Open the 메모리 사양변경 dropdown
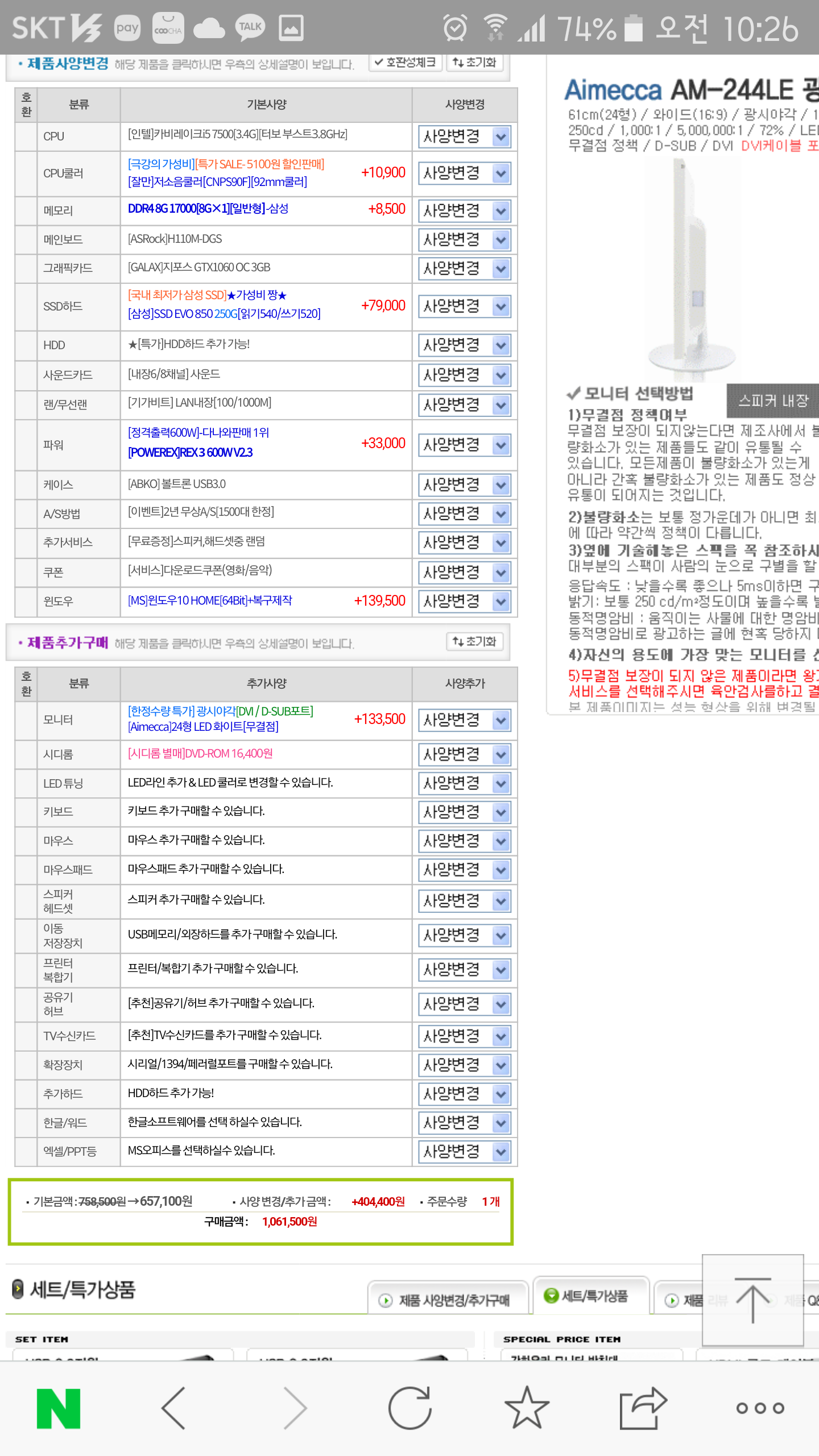 [x=464, y=211]
